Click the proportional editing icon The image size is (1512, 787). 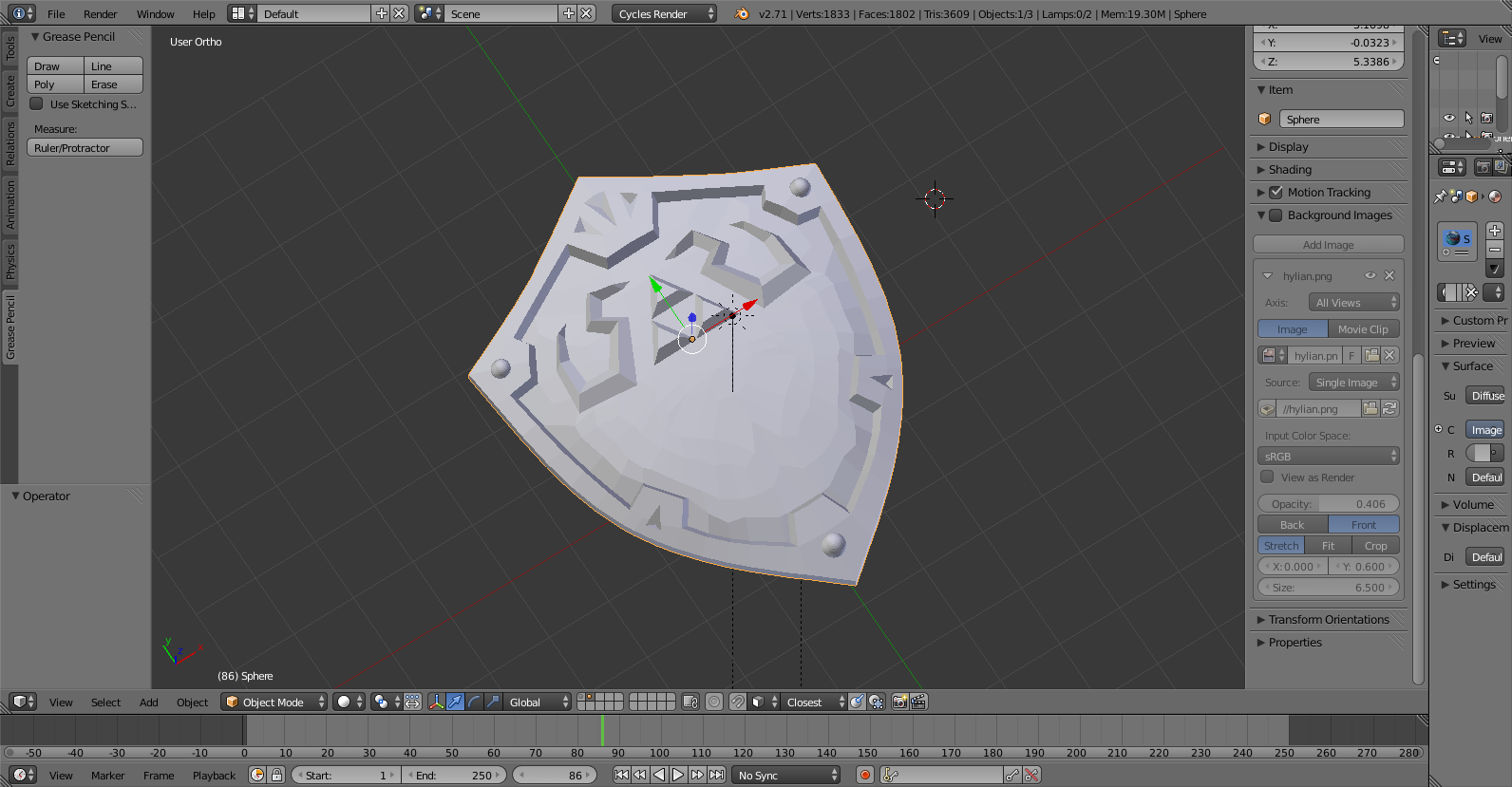click(714, 702)
